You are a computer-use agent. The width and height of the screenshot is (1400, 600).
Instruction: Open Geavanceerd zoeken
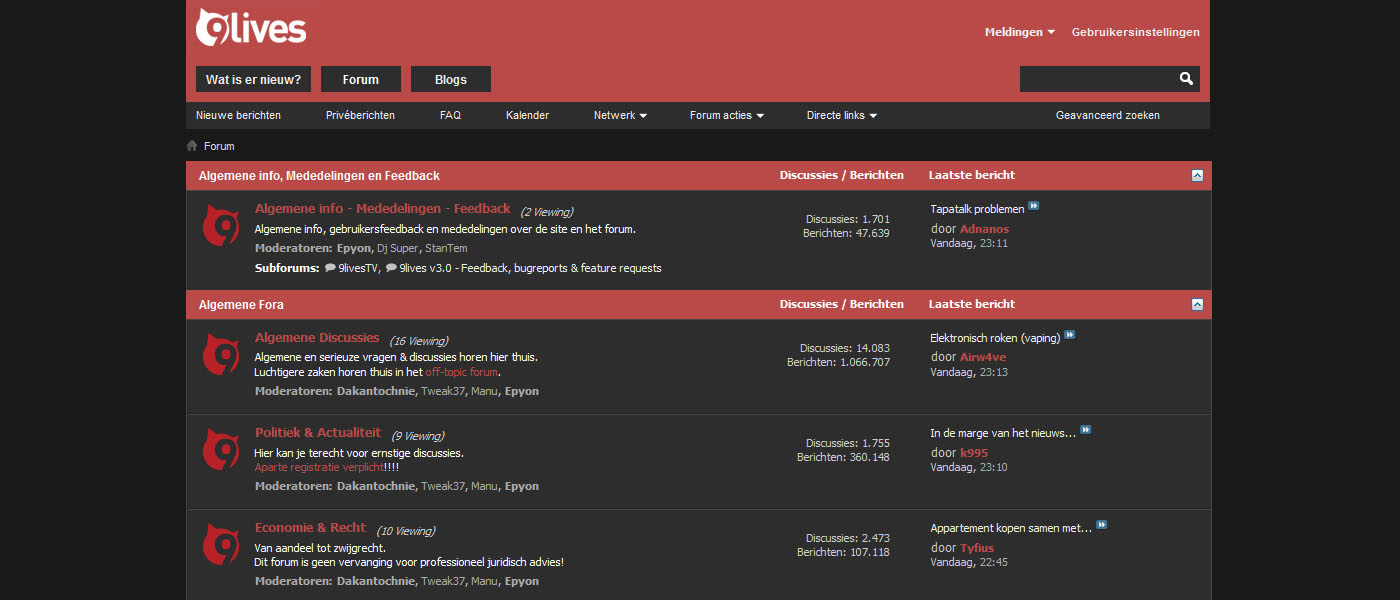(1106, 115)
